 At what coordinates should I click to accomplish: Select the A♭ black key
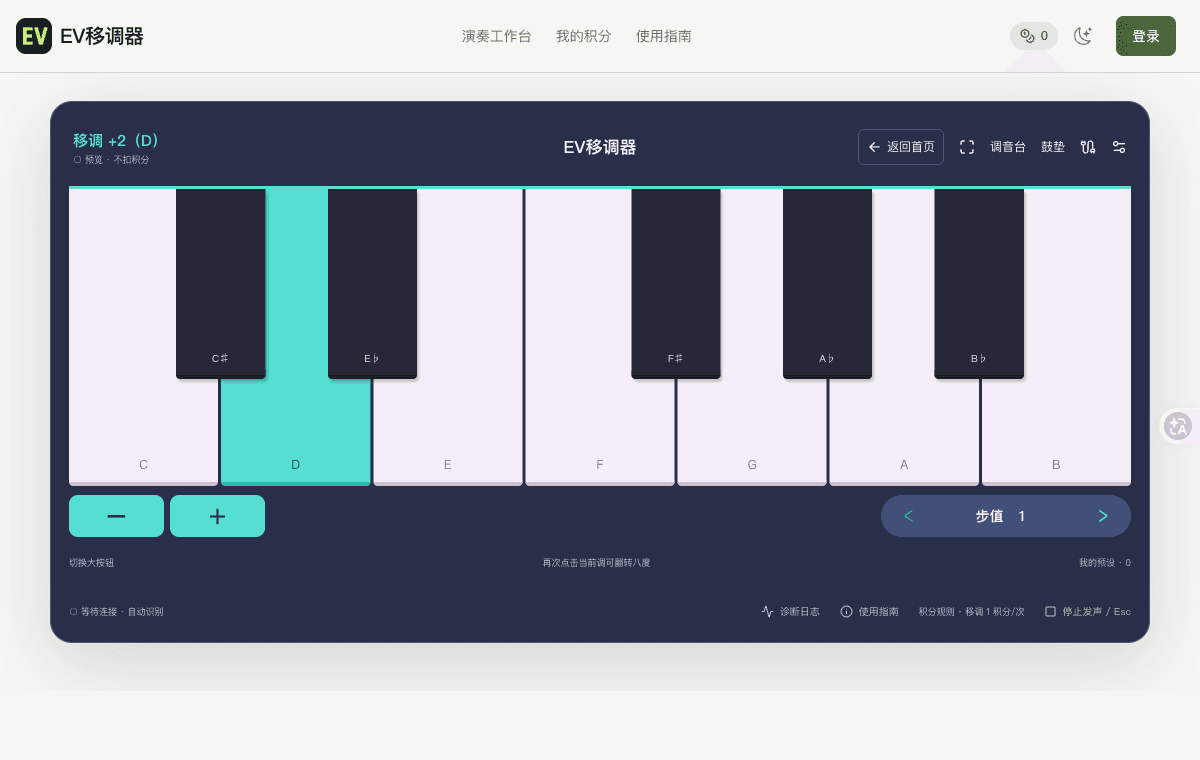pyautogui.click(x=827, y=283)
